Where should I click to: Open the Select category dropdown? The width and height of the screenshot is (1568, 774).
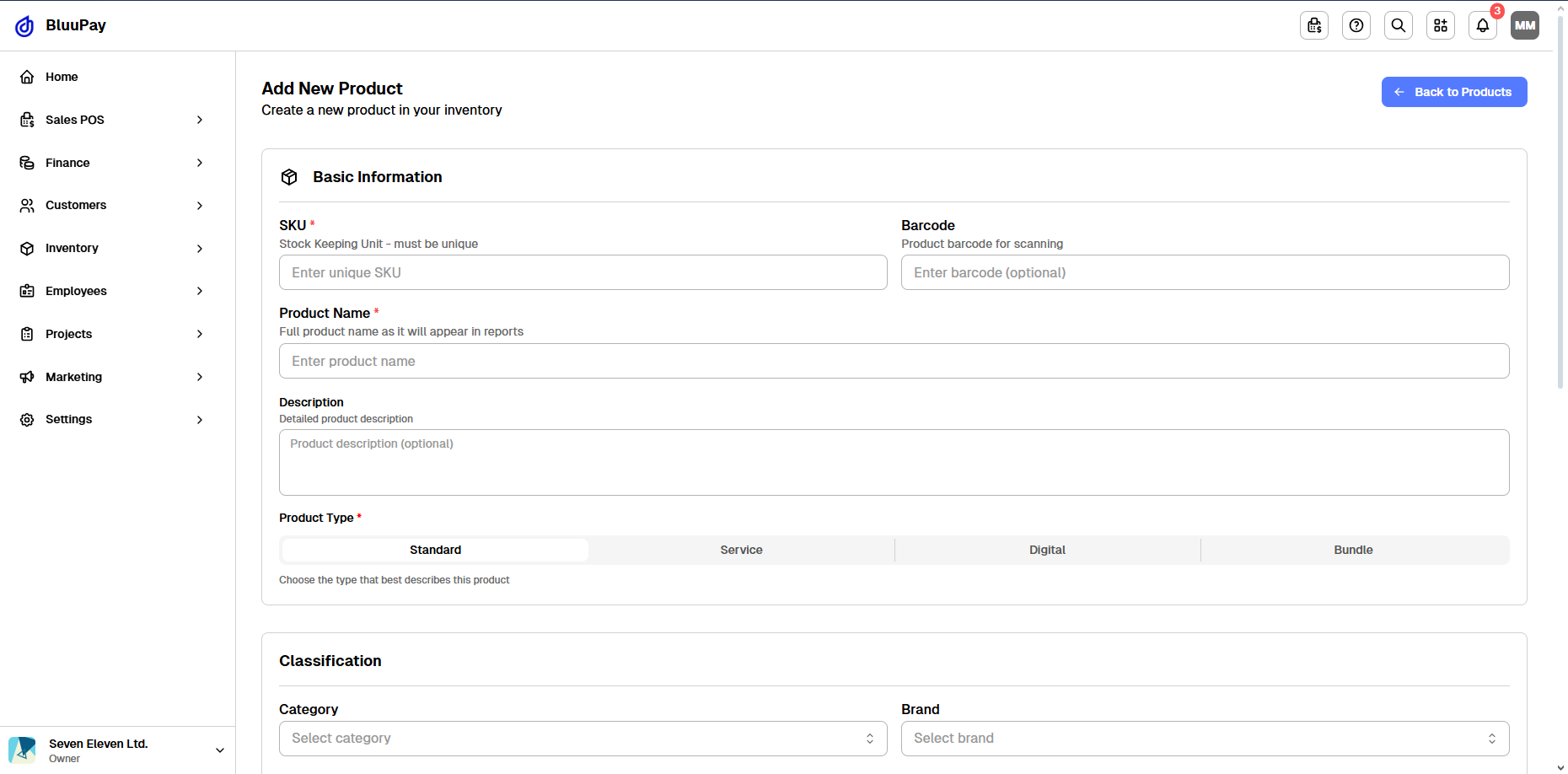583,739
